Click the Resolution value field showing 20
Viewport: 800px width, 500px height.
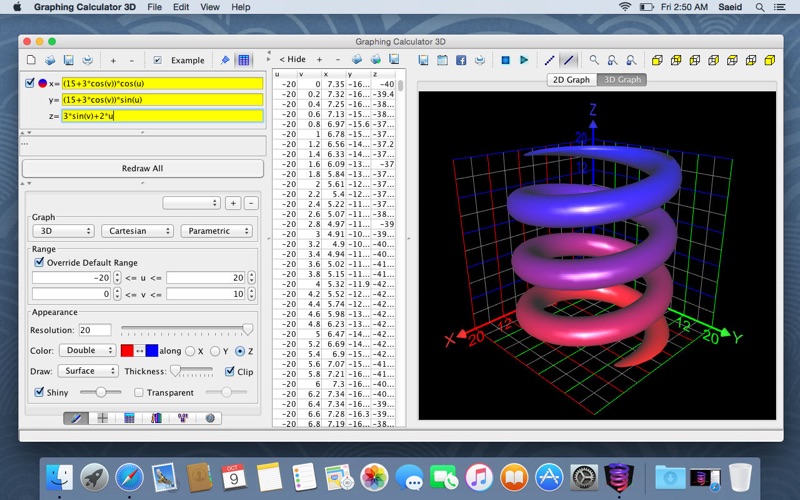pos(95,330)
